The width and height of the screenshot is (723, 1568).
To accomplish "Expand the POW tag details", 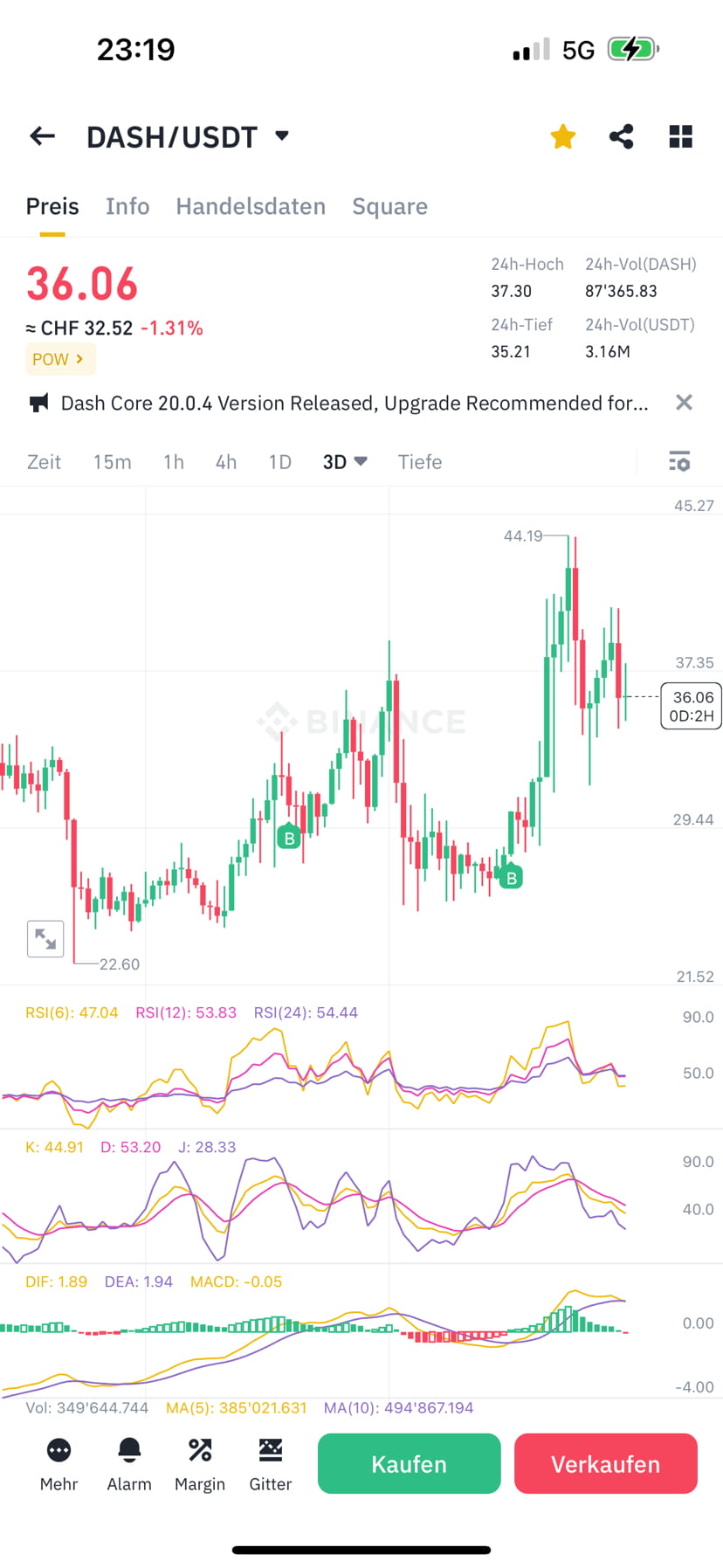I will click(x=59, y=359).
